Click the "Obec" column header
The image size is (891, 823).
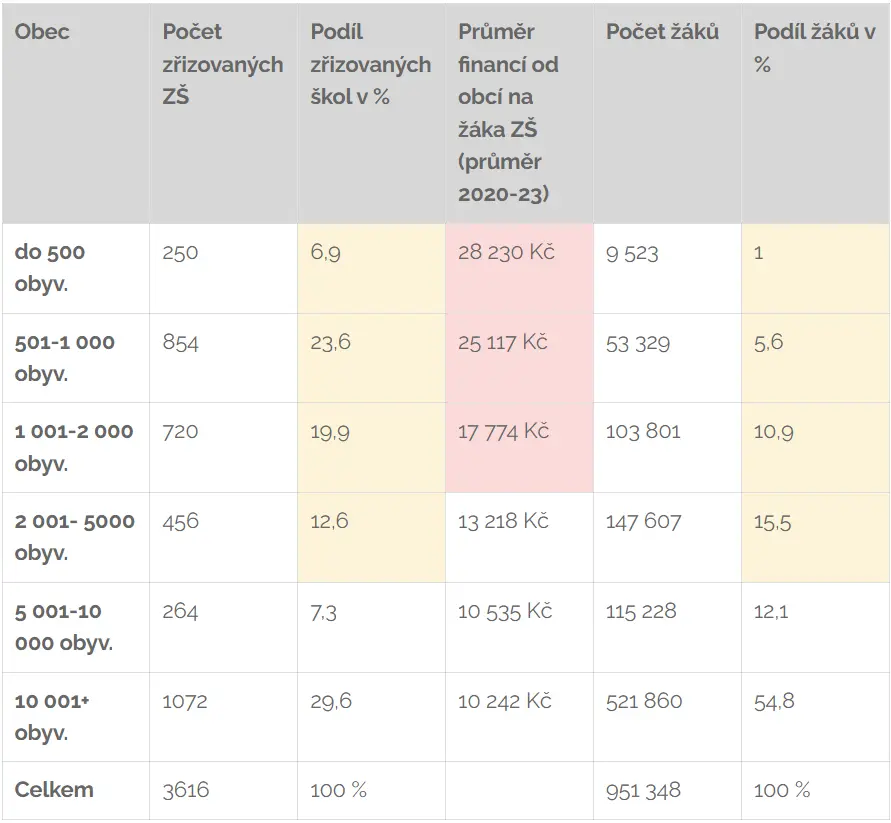click(x=76, y=114)
